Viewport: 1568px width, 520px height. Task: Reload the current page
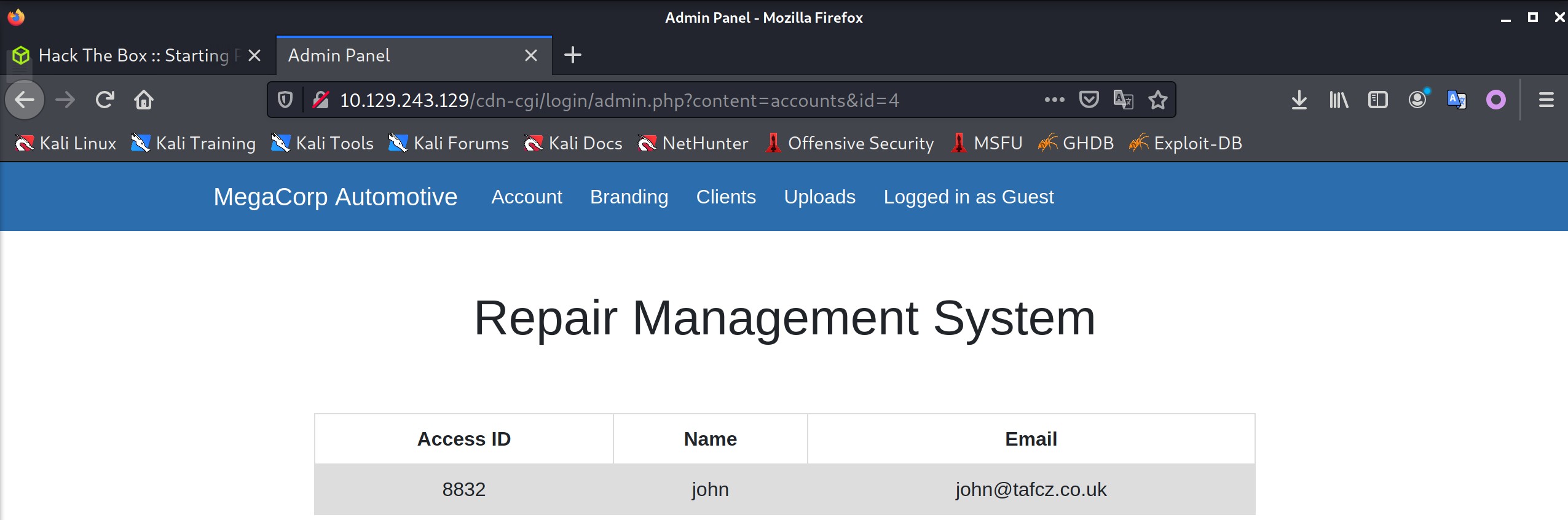(x=105, y=100)
